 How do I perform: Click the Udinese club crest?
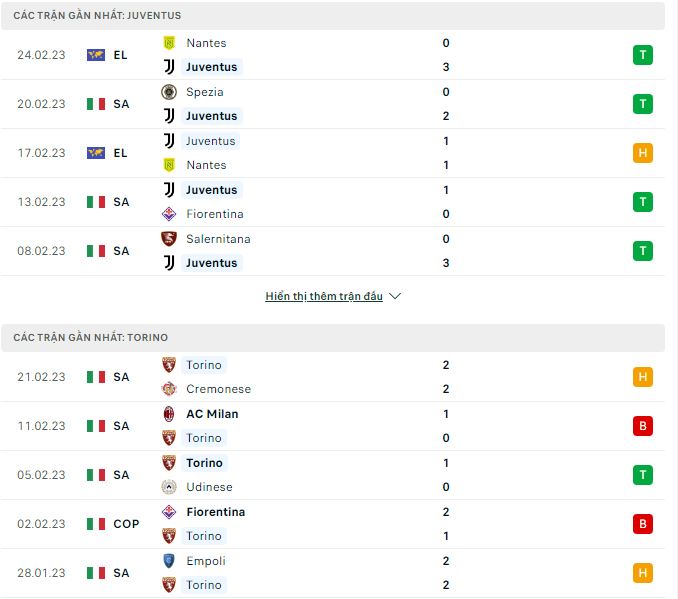pos(169,487)
